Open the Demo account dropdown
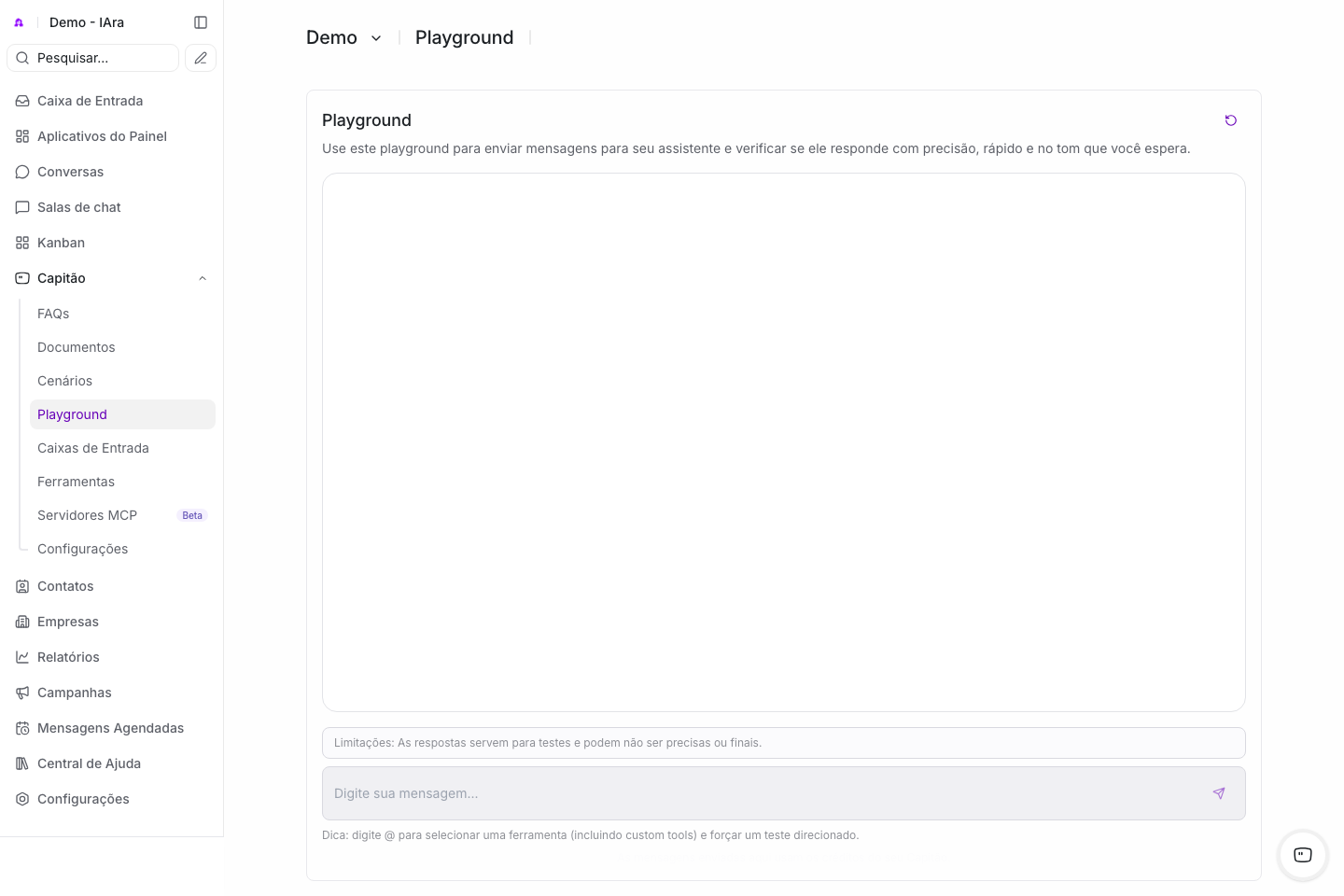The image size is (1344, 896). point(344,37)
